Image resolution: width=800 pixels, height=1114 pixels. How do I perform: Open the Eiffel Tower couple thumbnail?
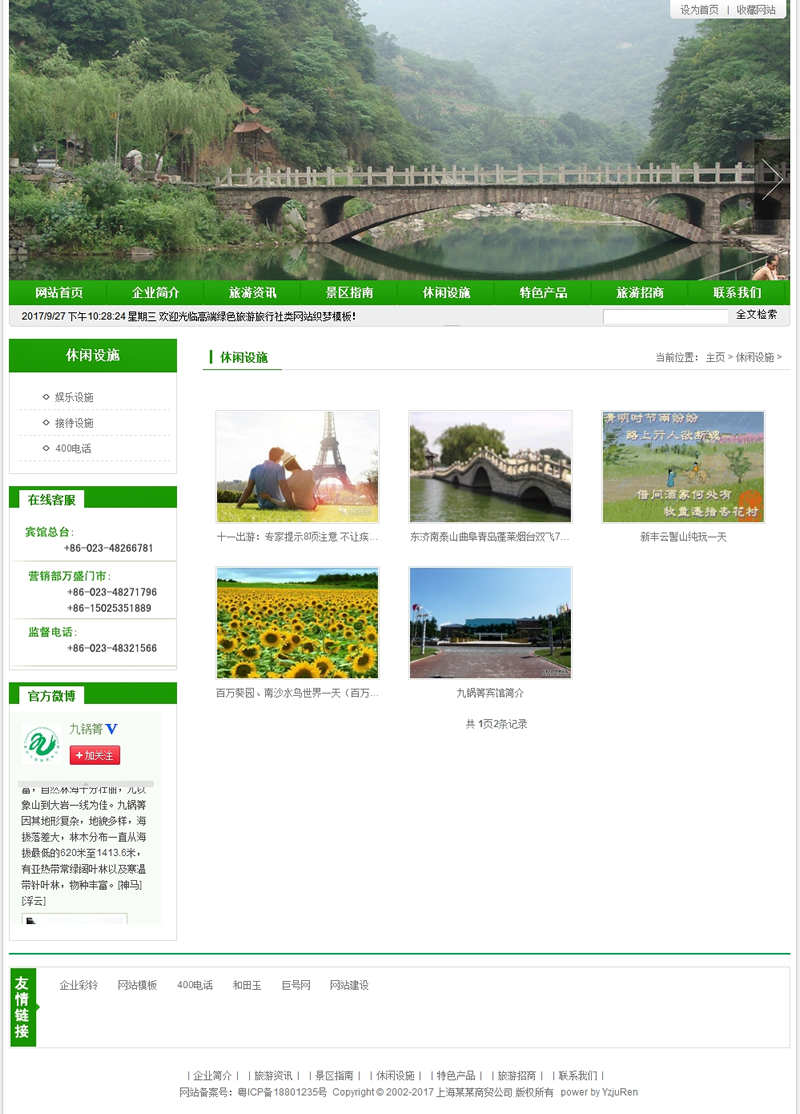point(297,466)
